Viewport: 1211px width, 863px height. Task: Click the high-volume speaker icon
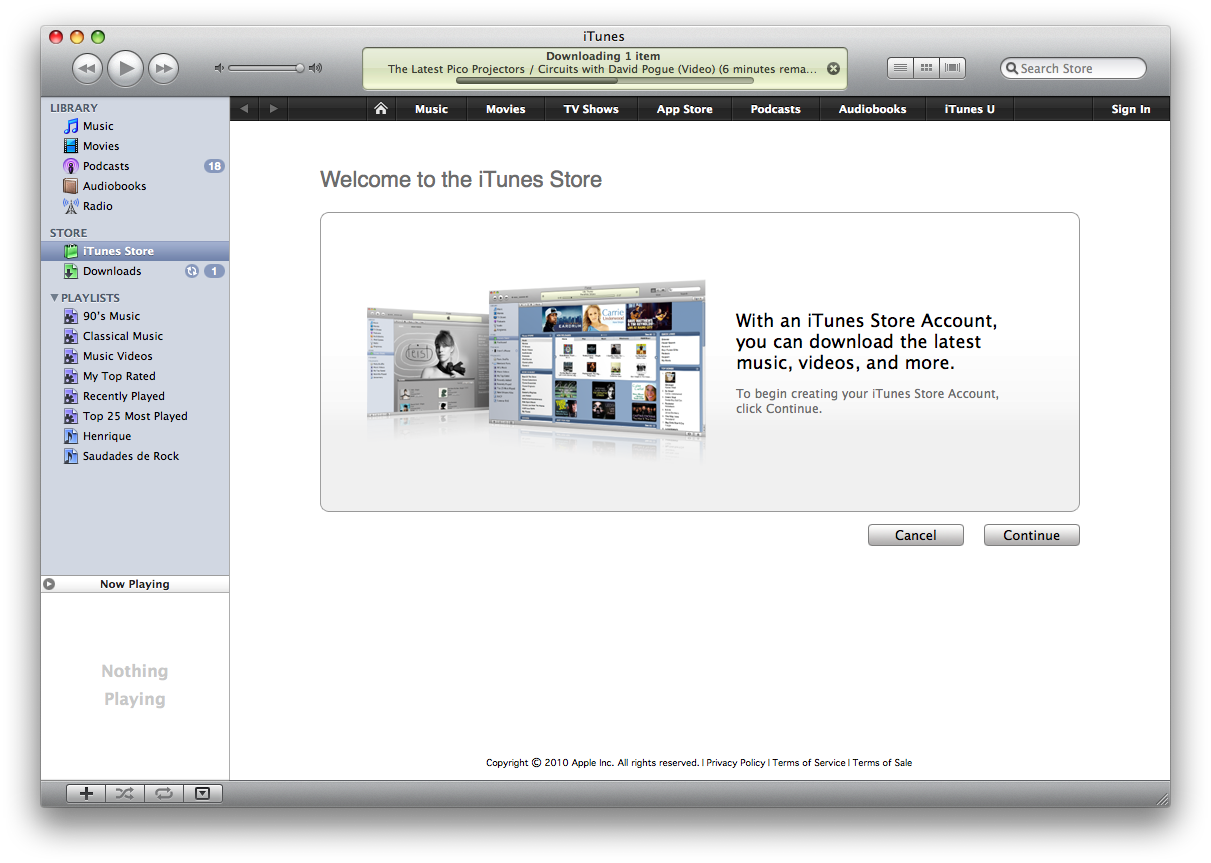pos(316,68)
